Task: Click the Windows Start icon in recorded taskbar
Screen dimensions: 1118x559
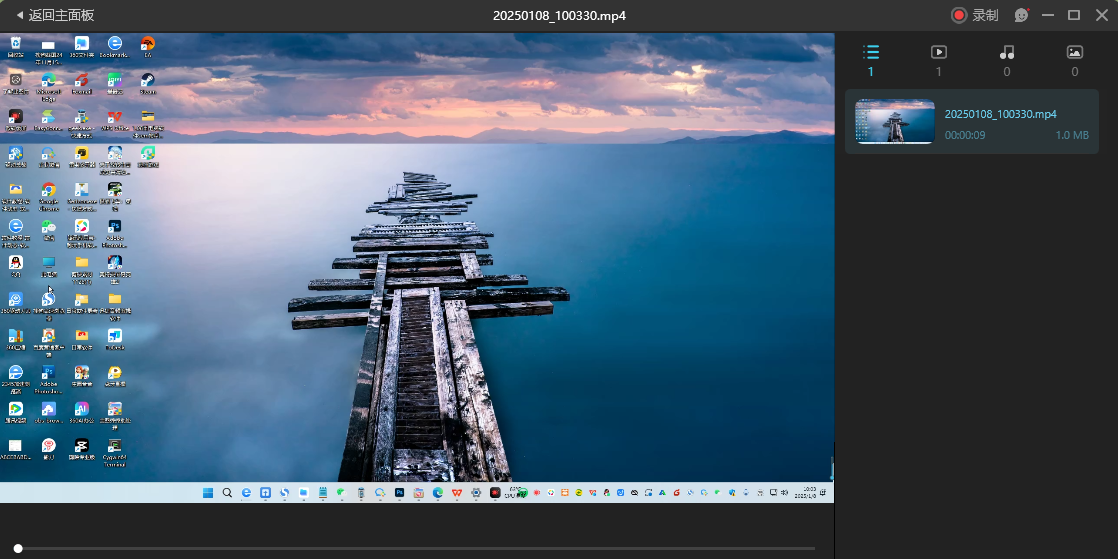Action: click(208, 493)
